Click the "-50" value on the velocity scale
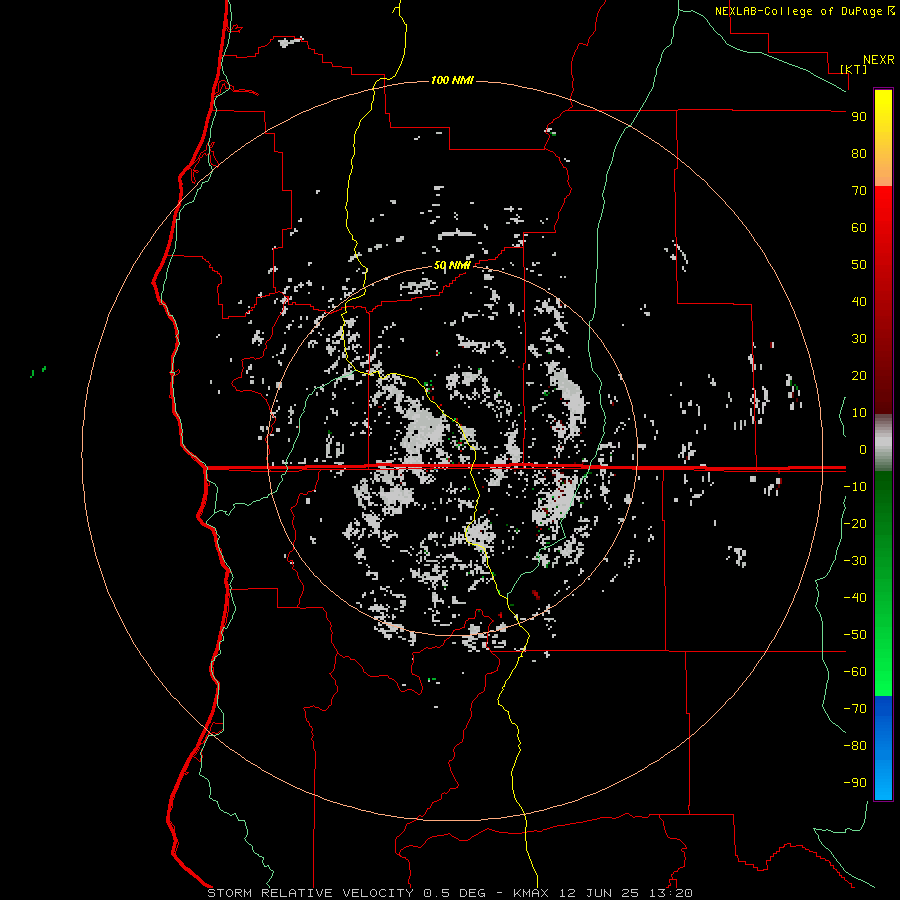900x900 pixels. click(x=855, y=635)
